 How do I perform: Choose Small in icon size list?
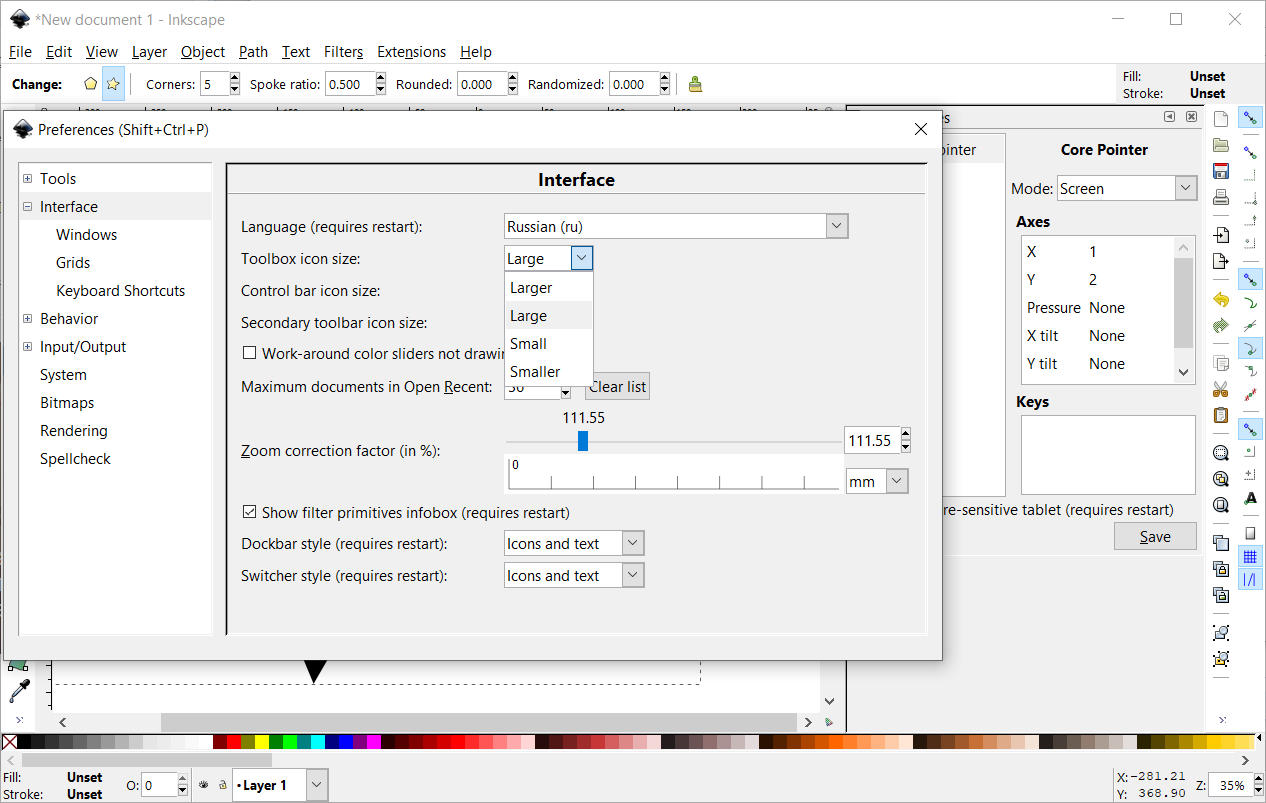pyautogui.click(x=549, y=343)
